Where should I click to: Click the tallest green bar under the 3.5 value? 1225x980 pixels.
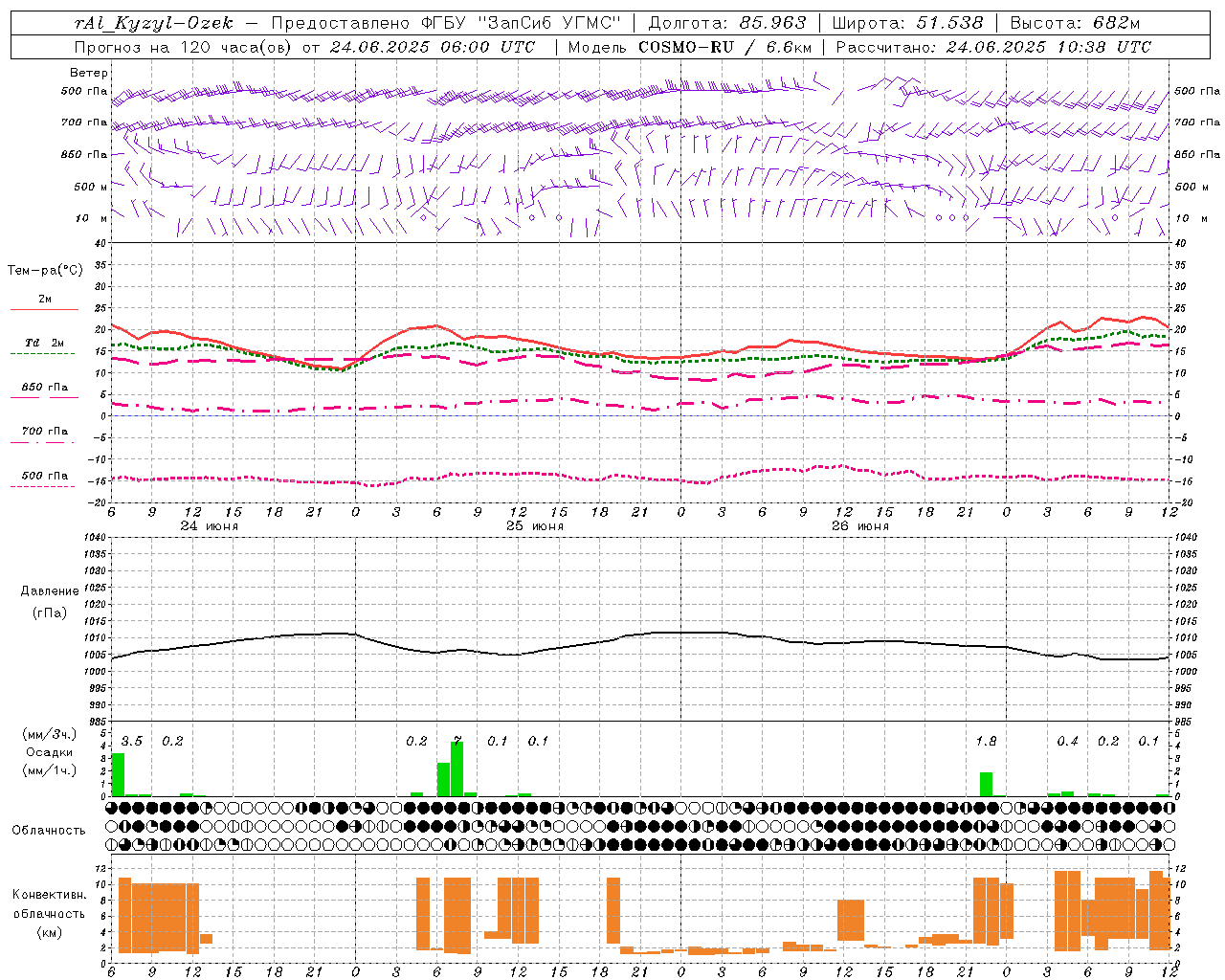click(118, 774)
